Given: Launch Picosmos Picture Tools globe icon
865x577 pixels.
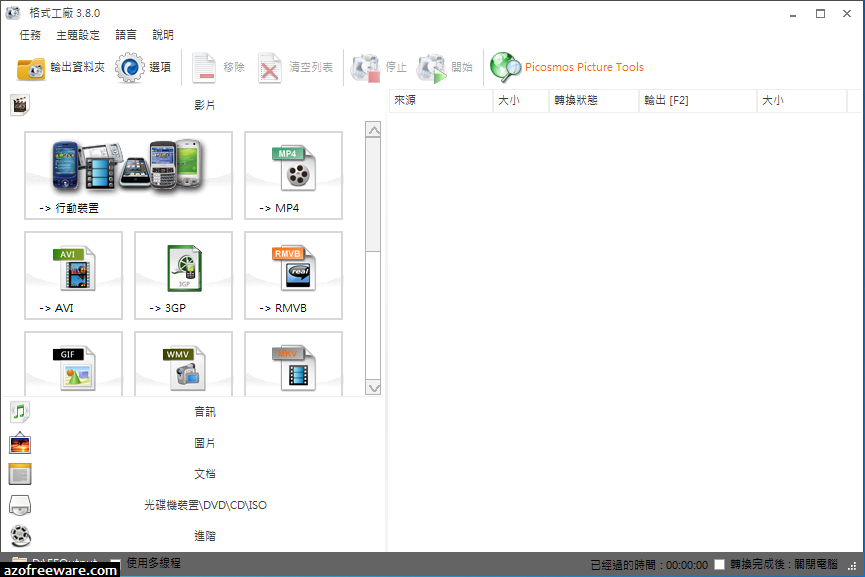Looking at the screenshot, I should point(505,67).
